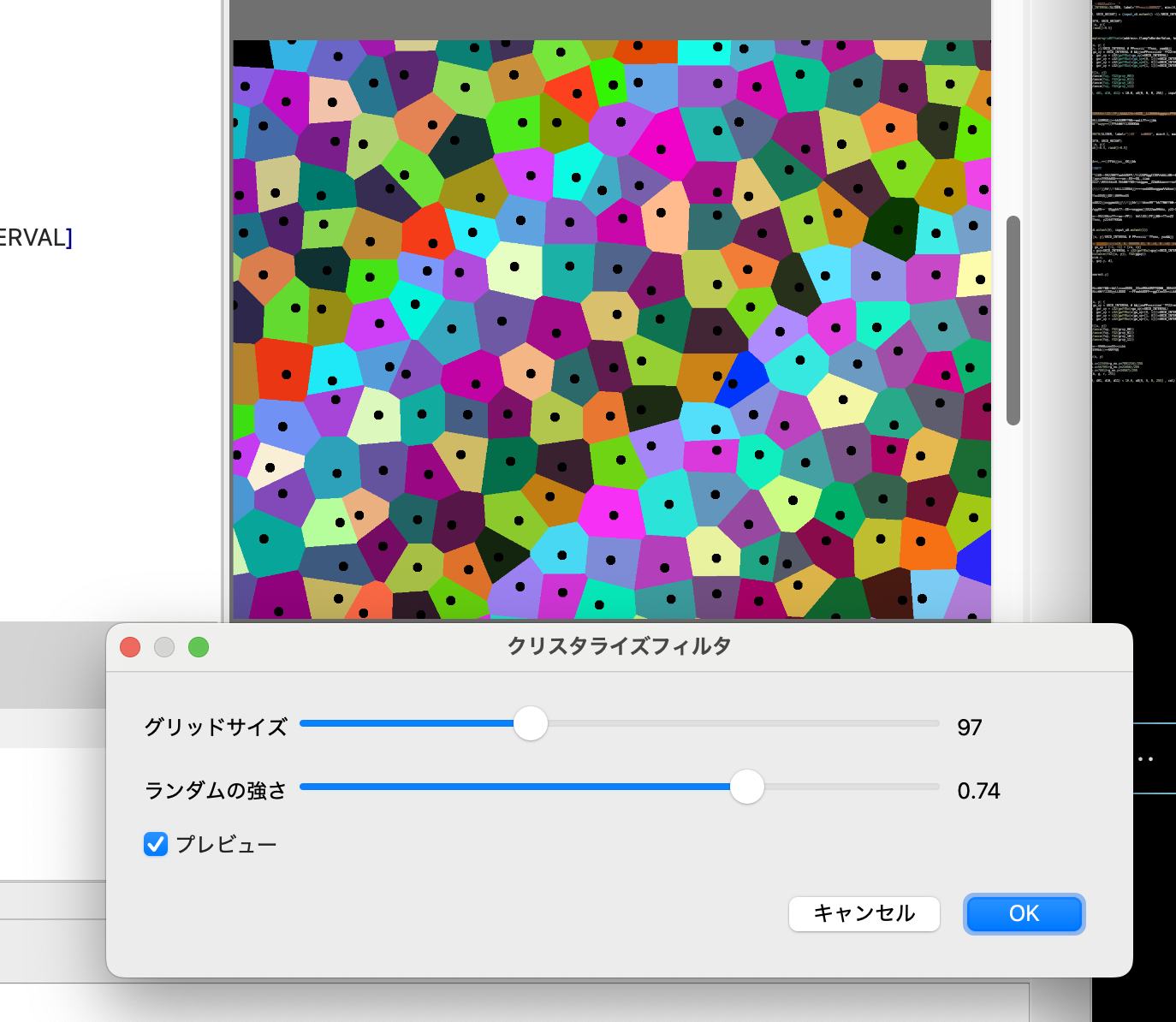Click the green zoom button on the dialog
The width and height of the screenshot is (1176, 1022).
[198, 648]
